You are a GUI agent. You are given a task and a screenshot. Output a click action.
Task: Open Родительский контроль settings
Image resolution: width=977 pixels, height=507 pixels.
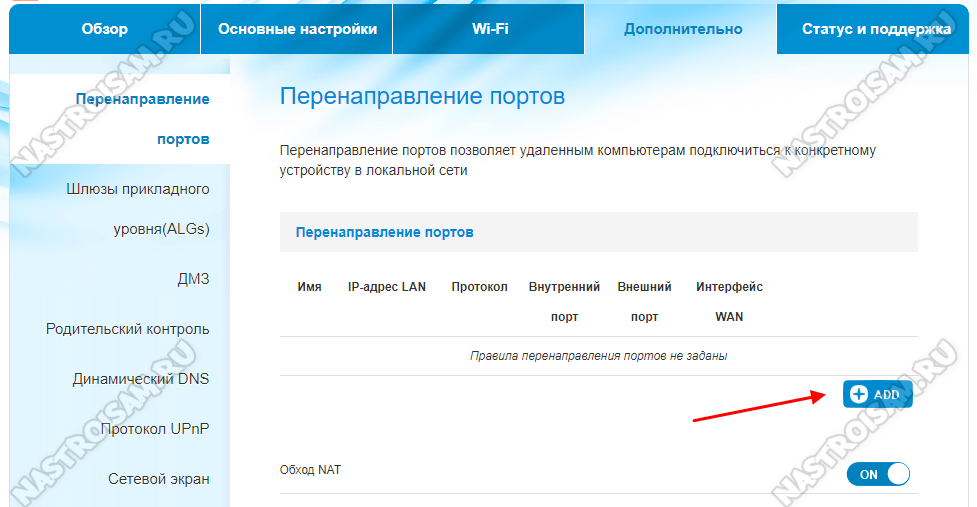tap(128, 329)
